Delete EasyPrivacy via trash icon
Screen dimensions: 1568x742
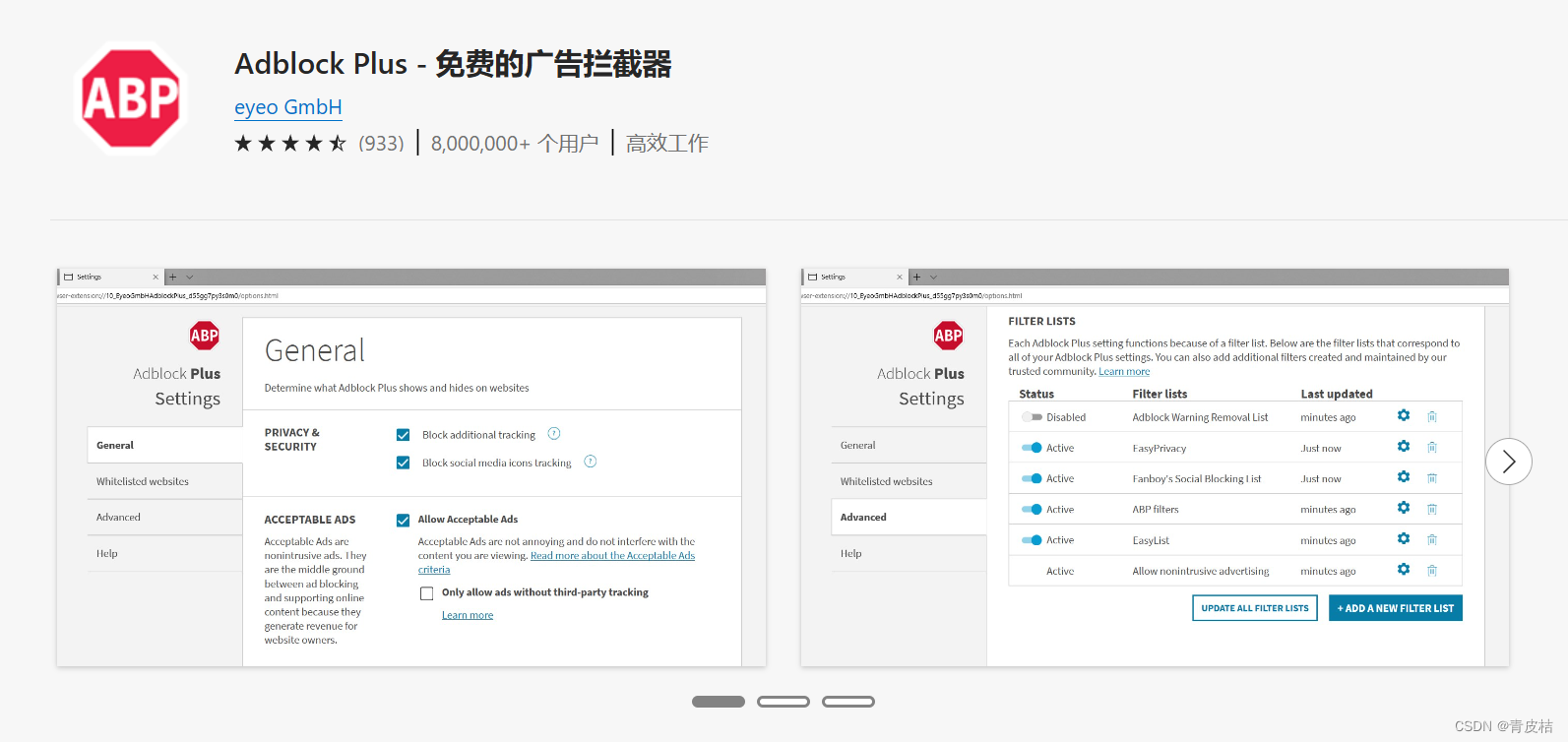1432,448
